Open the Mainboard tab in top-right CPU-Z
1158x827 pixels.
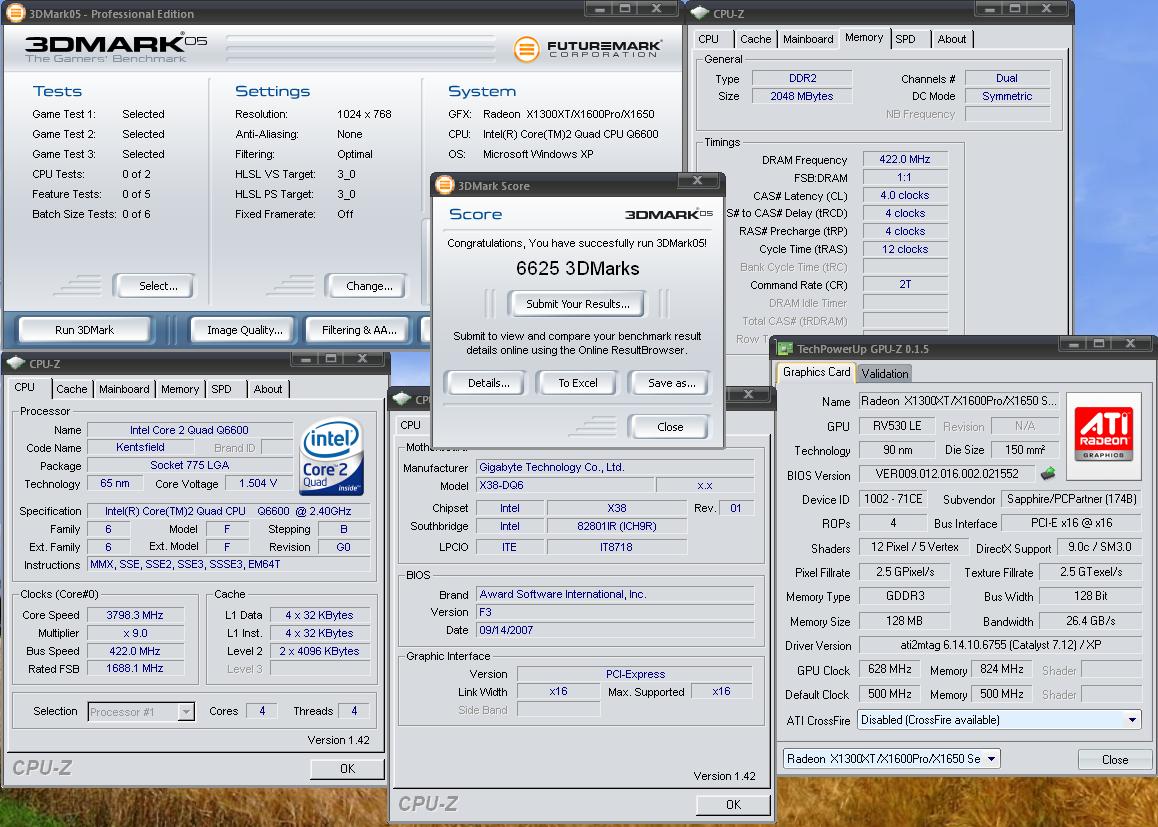click(x=808, y=39)
